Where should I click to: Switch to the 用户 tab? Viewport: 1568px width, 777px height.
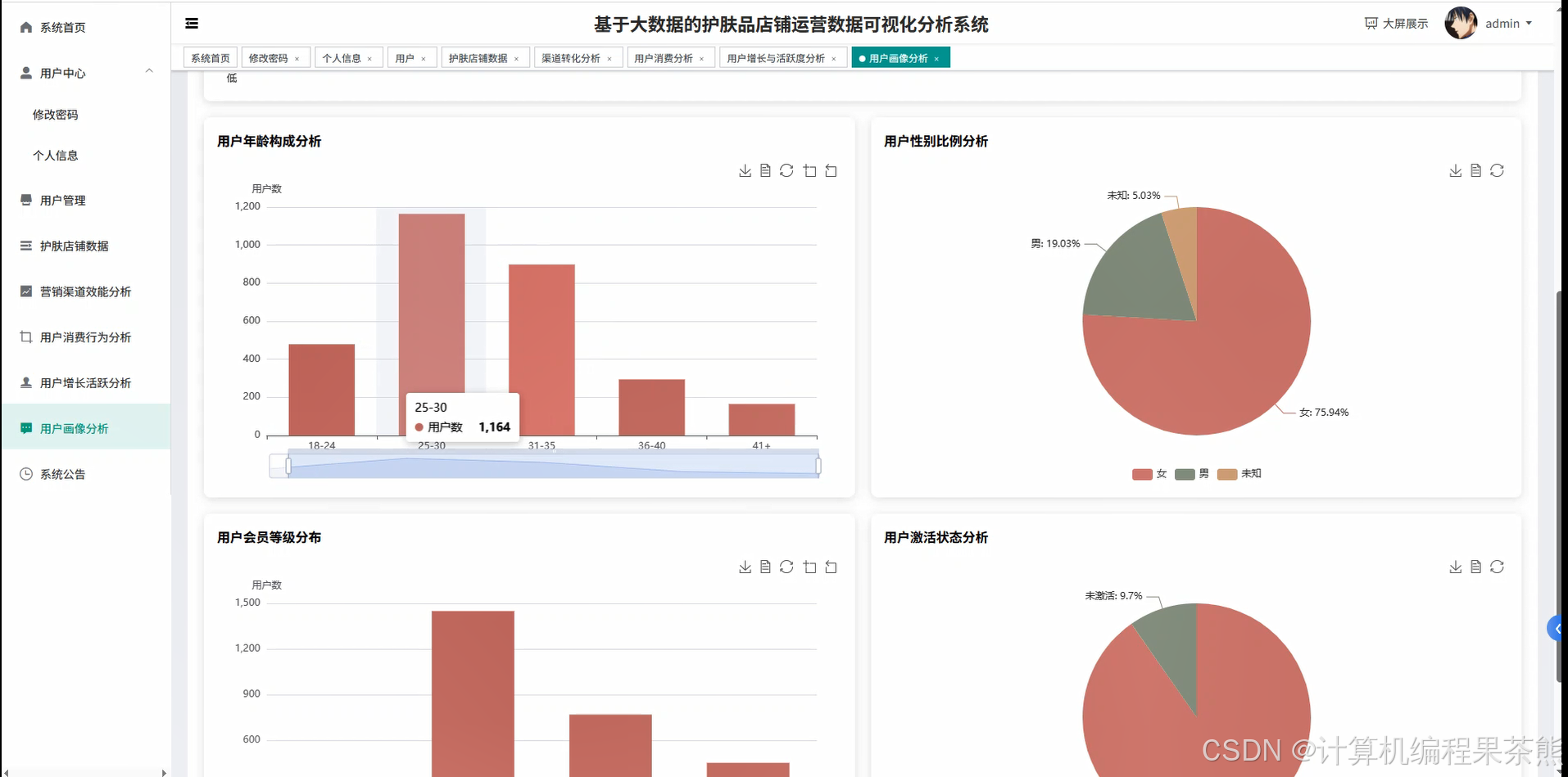coord(405,58)
